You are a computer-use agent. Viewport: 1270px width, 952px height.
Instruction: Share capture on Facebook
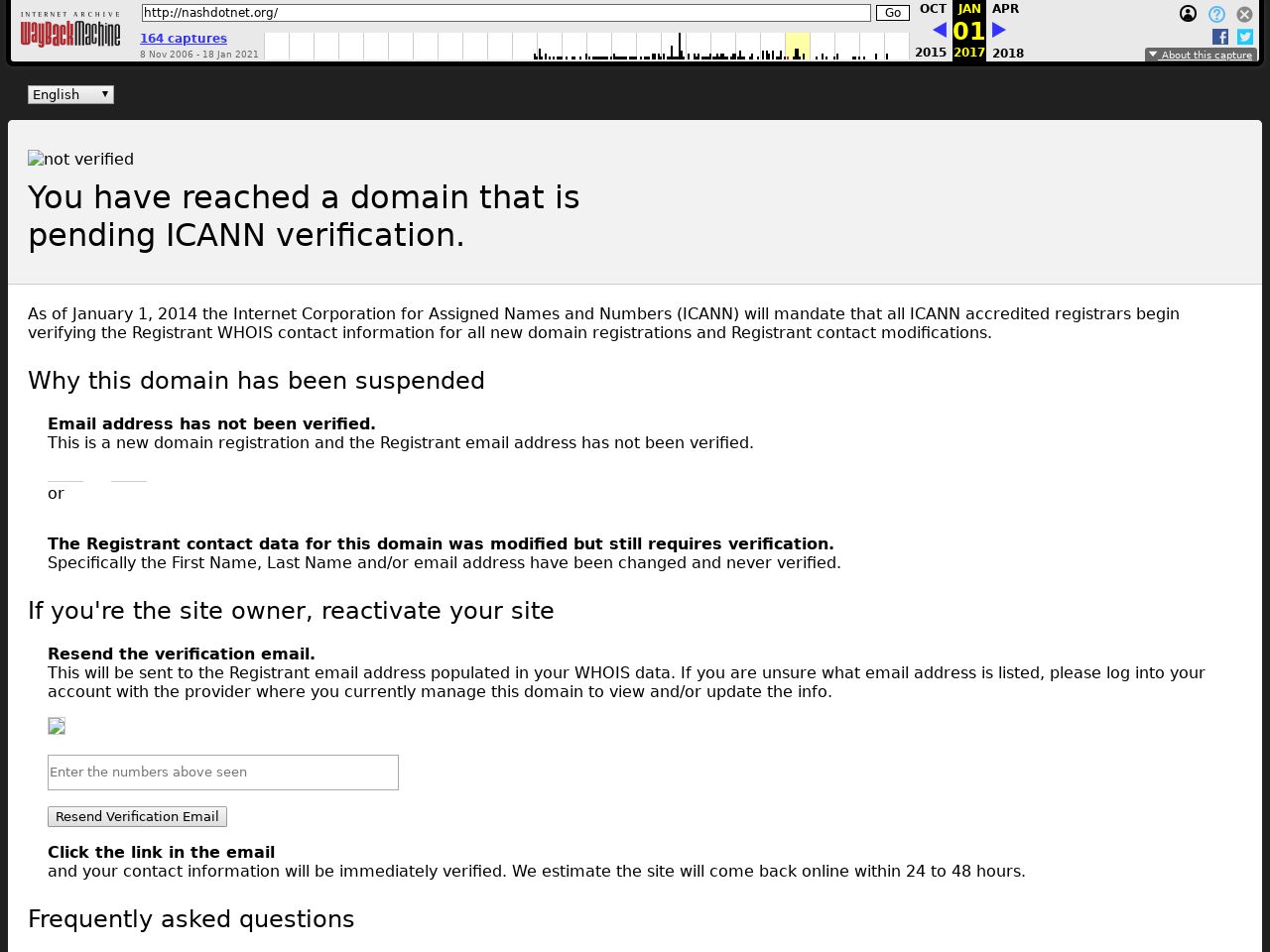coord(1220,37)
